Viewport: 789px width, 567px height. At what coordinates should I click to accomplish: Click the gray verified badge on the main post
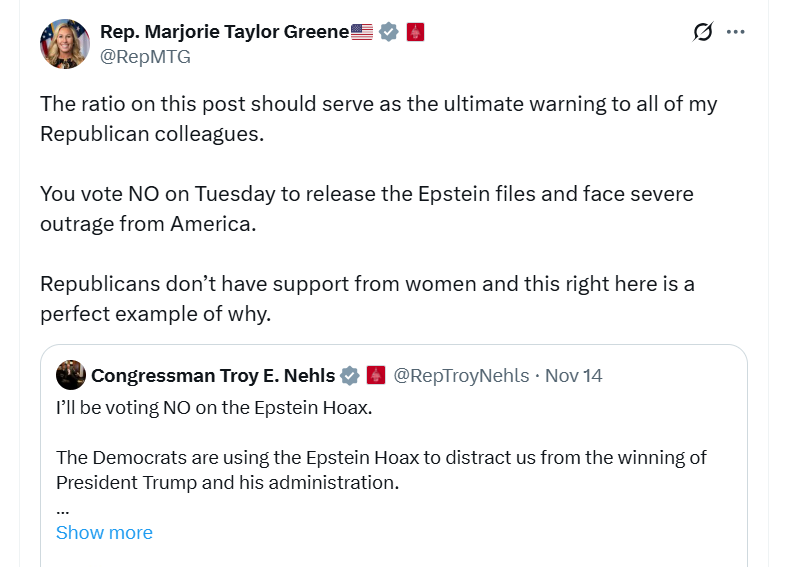[389, 32]
